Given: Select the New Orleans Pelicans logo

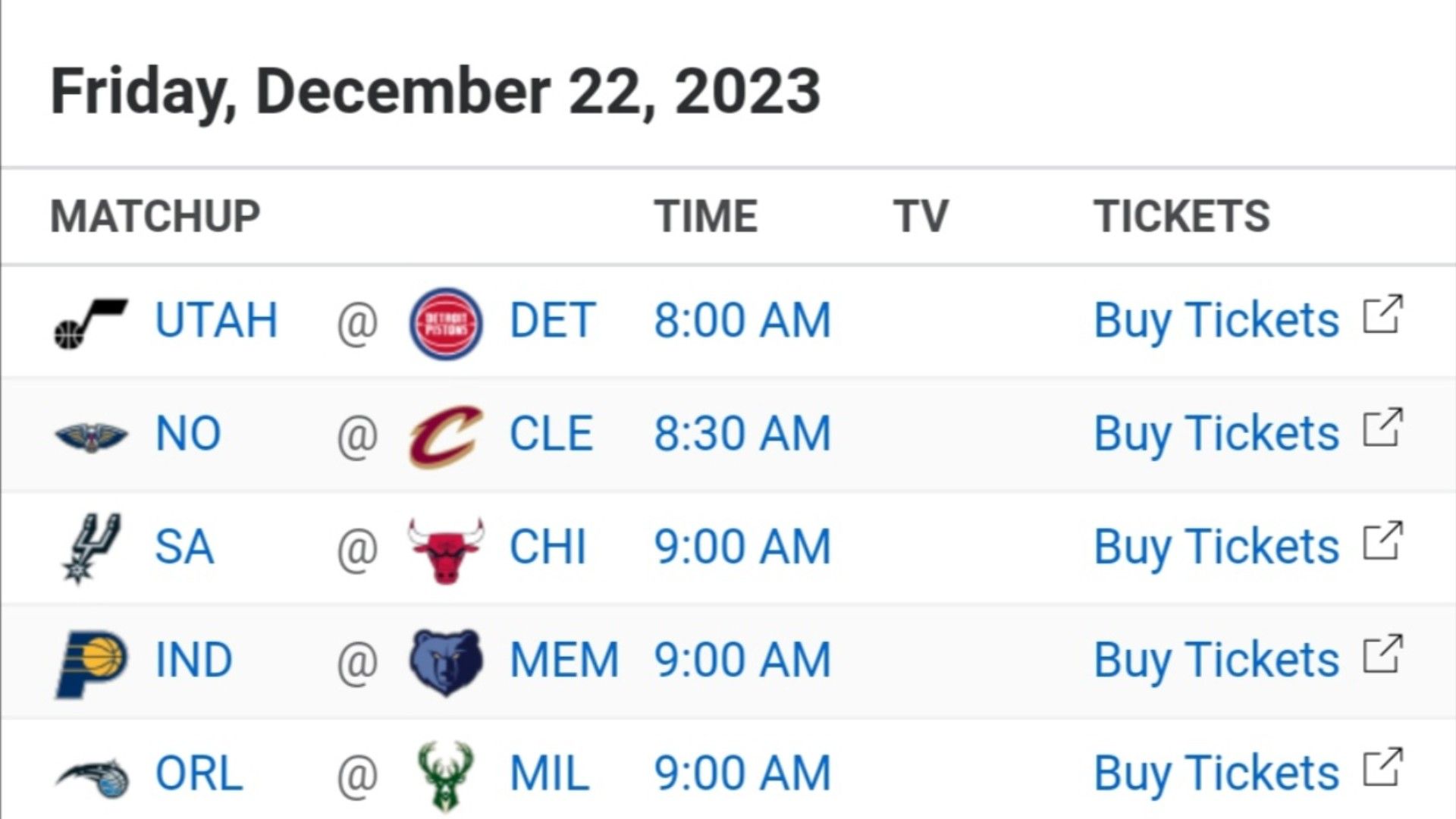Looking at the screenshot, I should 92,437.
